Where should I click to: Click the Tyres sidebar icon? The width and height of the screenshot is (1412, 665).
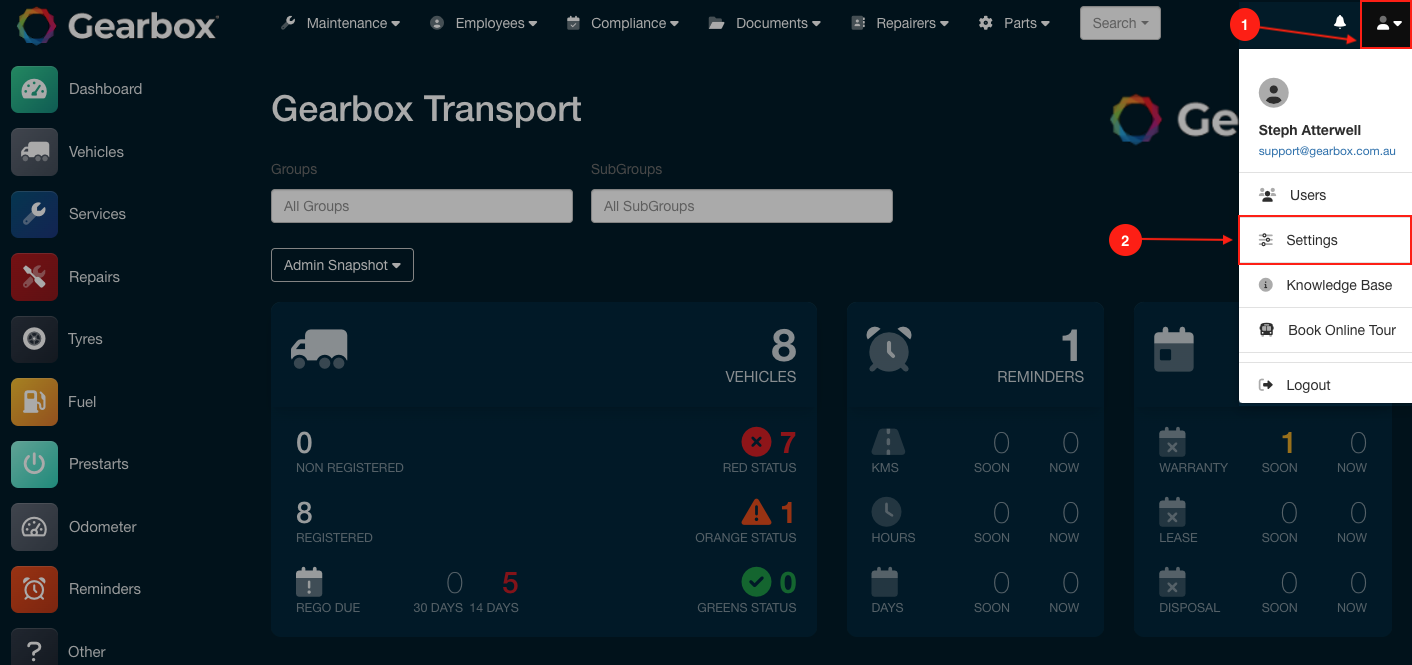34,338
